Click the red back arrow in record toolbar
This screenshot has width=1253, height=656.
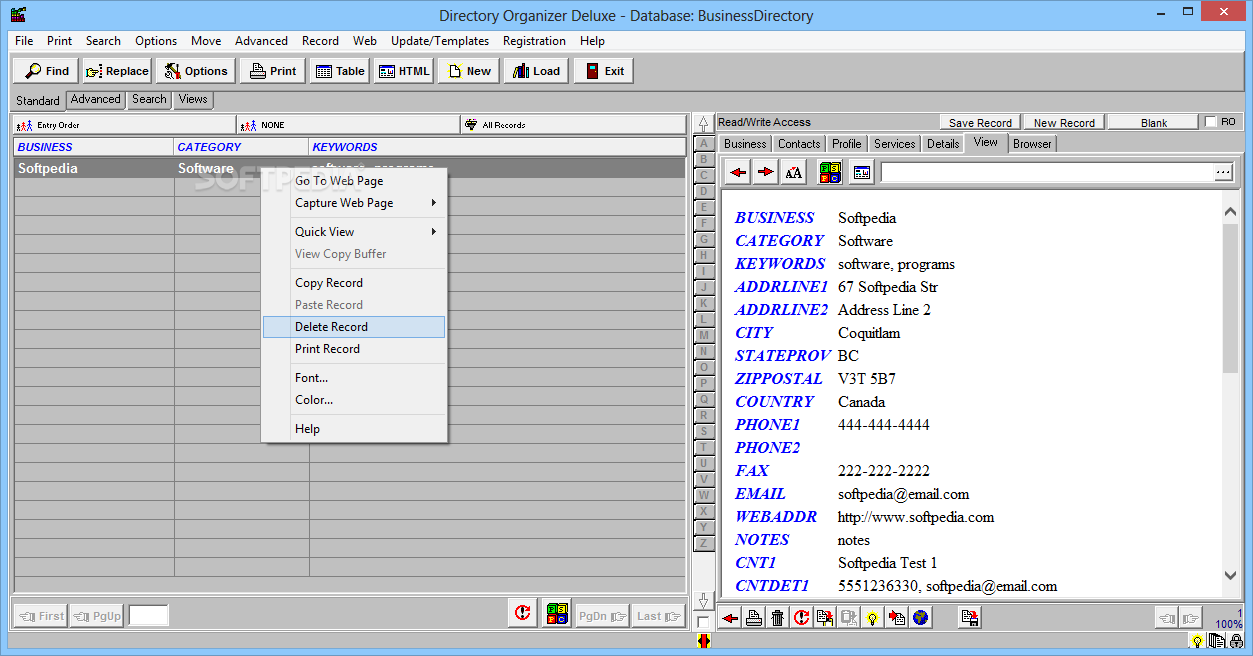[731, 618]
